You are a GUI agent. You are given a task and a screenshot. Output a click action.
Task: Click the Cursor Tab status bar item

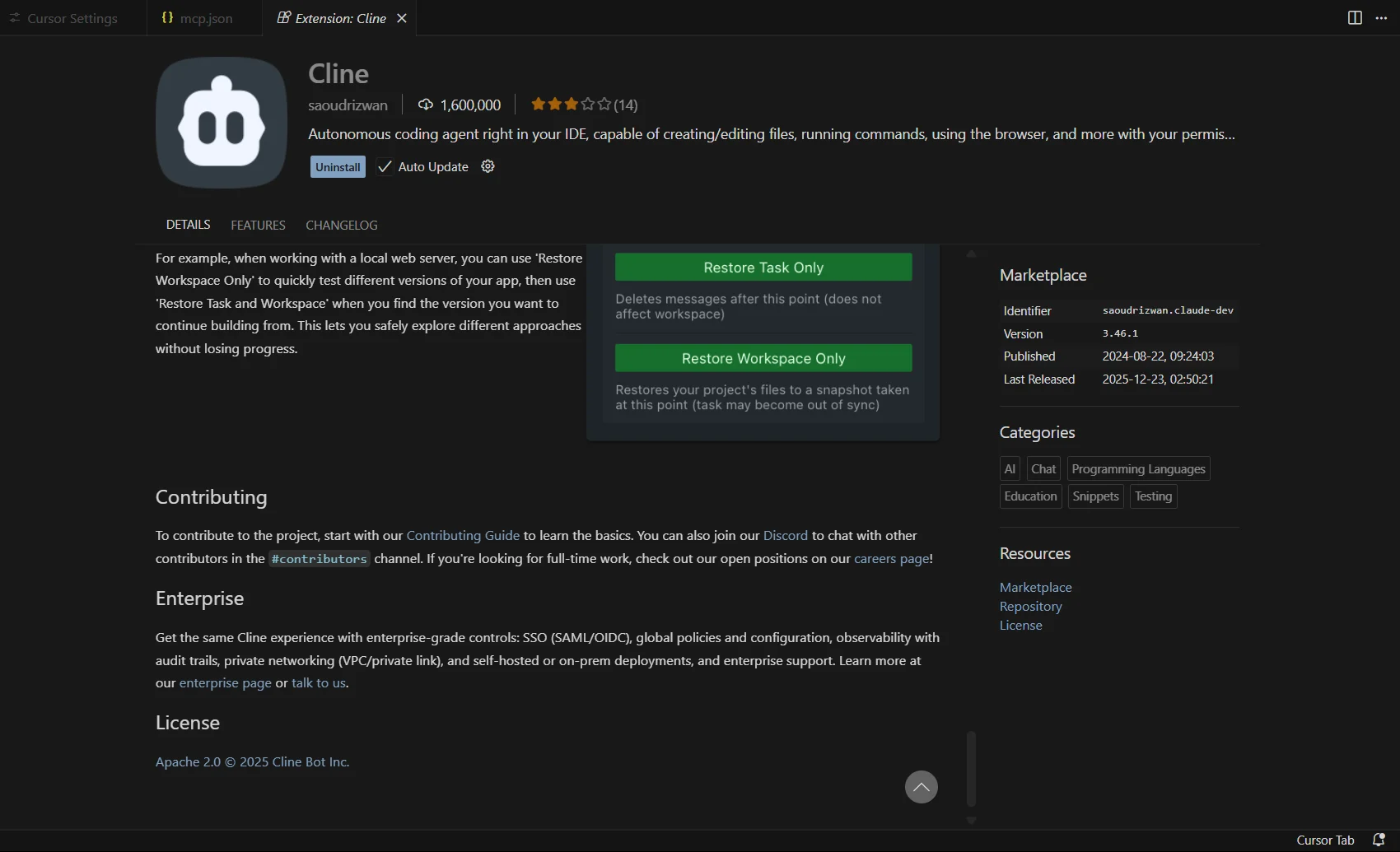click(x=1324, y=840)
